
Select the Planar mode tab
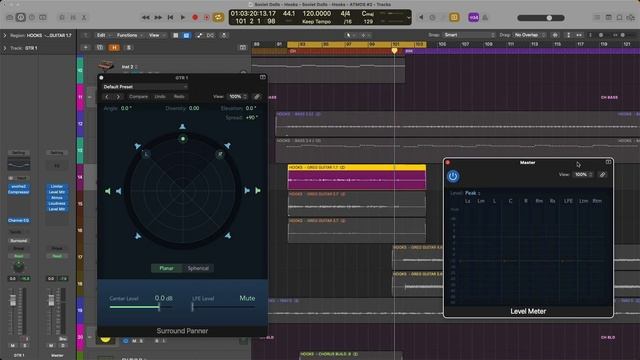click(166, 268)
